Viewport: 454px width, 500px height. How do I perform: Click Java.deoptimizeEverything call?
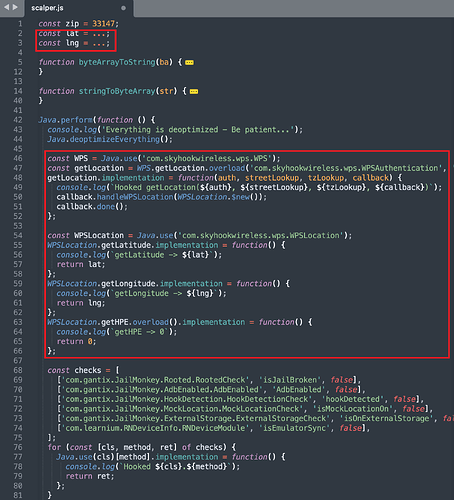[x=110, y=139]
